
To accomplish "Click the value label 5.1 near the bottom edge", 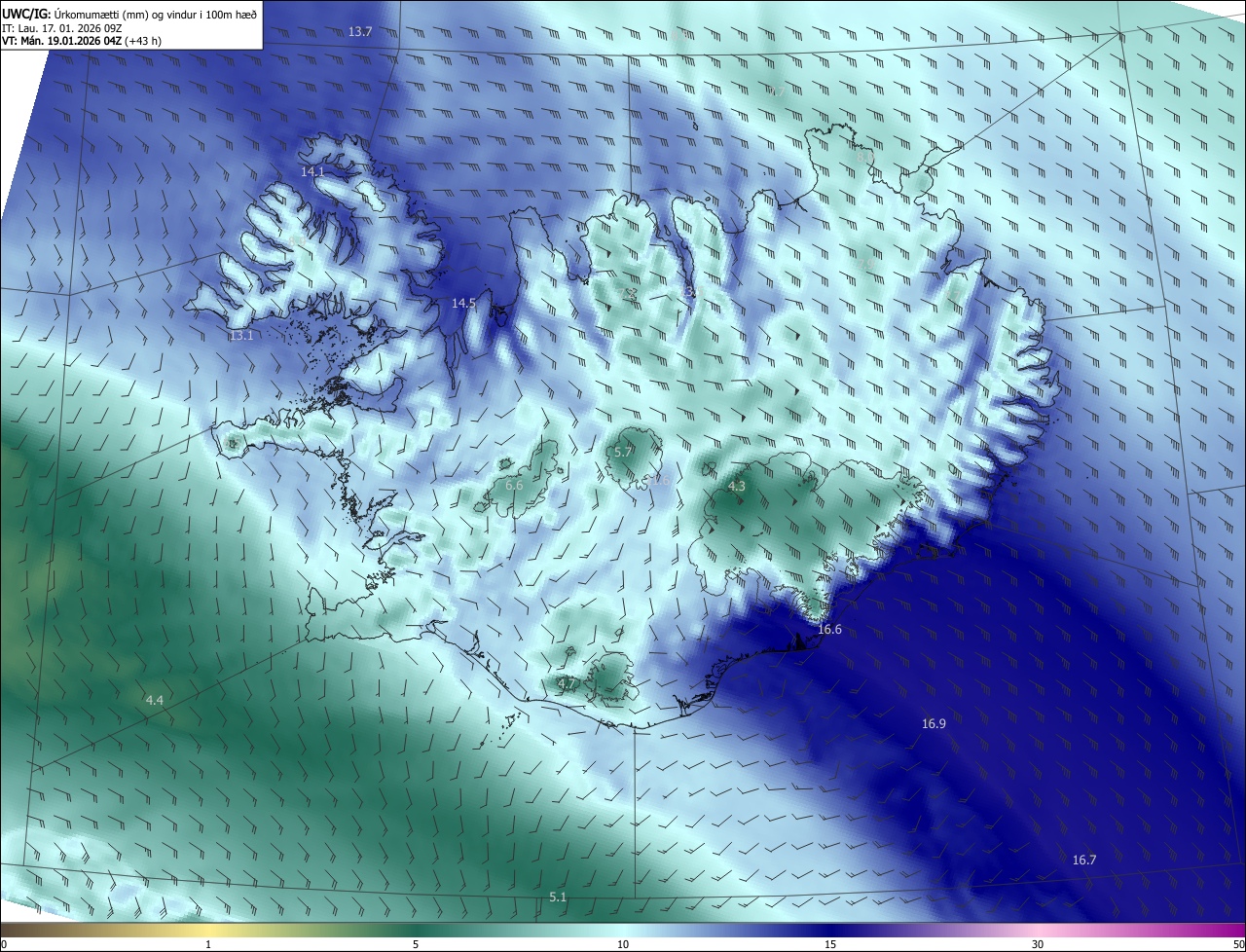I will [x=558, y=897].
